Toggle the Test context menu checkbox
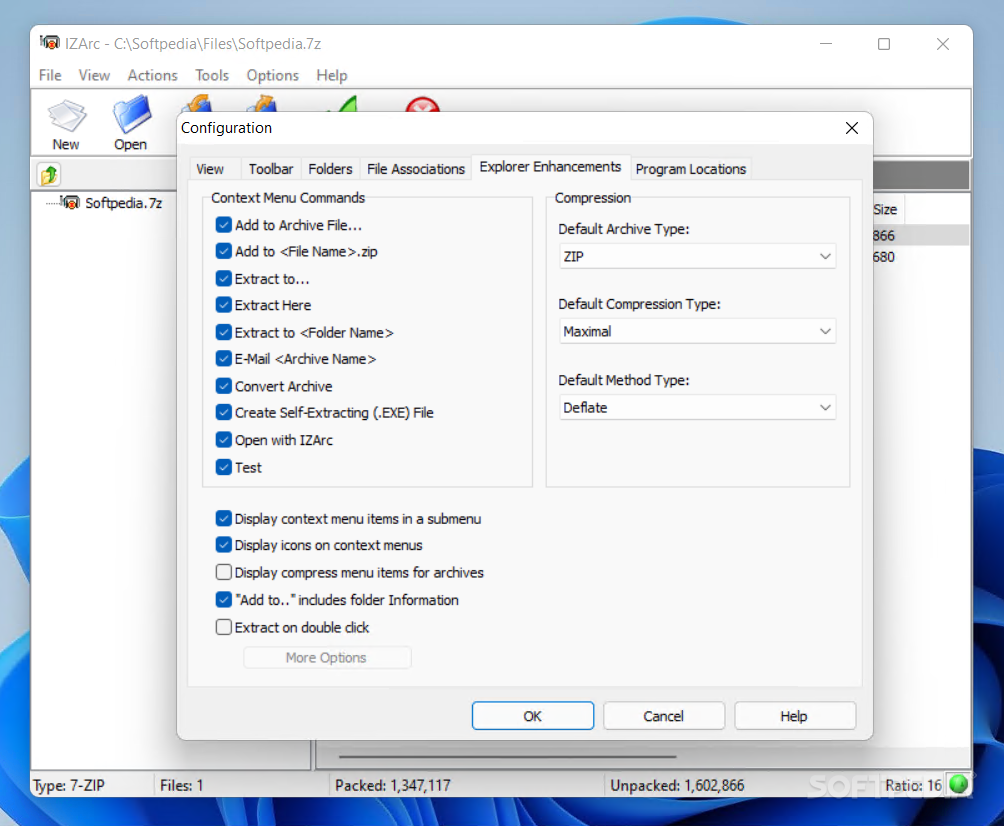Screen dimensions: 1004x826 coord(223,467)
